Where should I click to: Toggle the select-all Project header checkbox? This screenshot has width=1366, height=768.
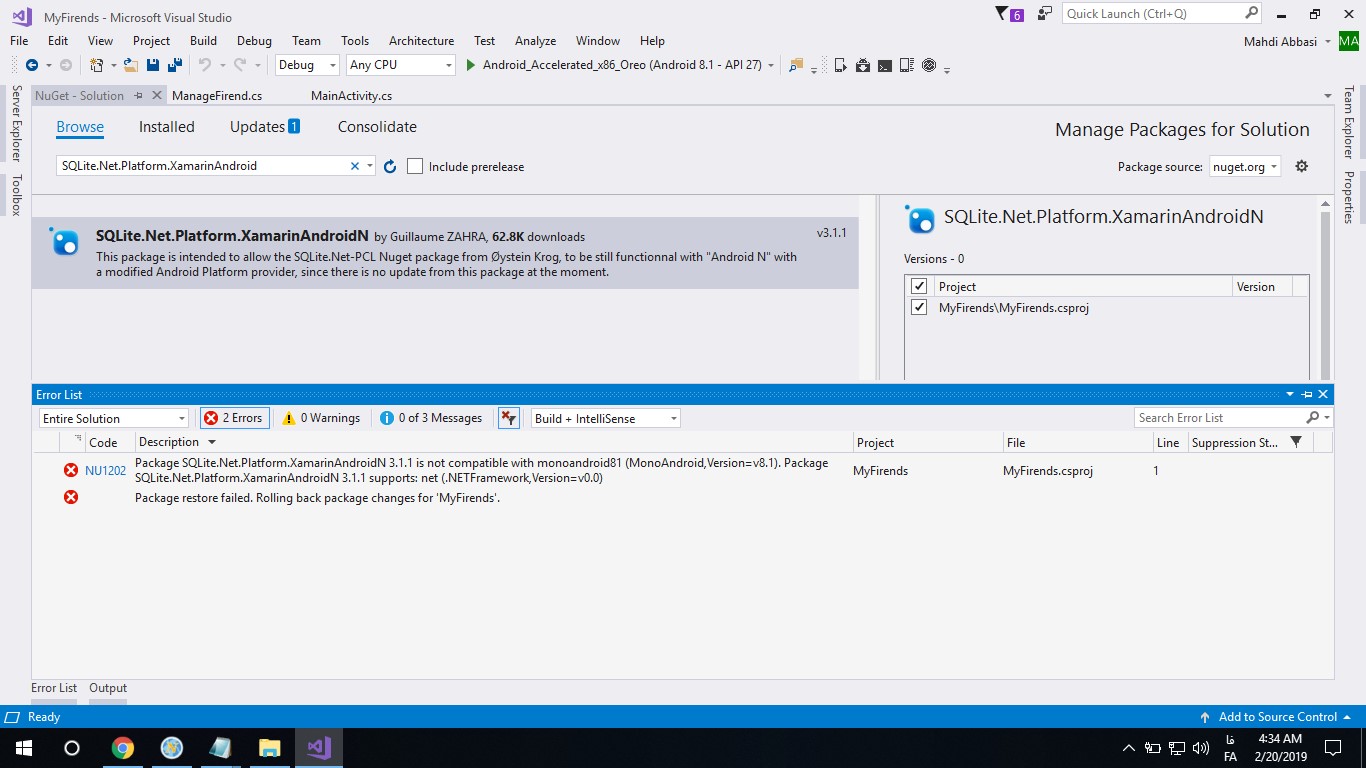[919, 287]
